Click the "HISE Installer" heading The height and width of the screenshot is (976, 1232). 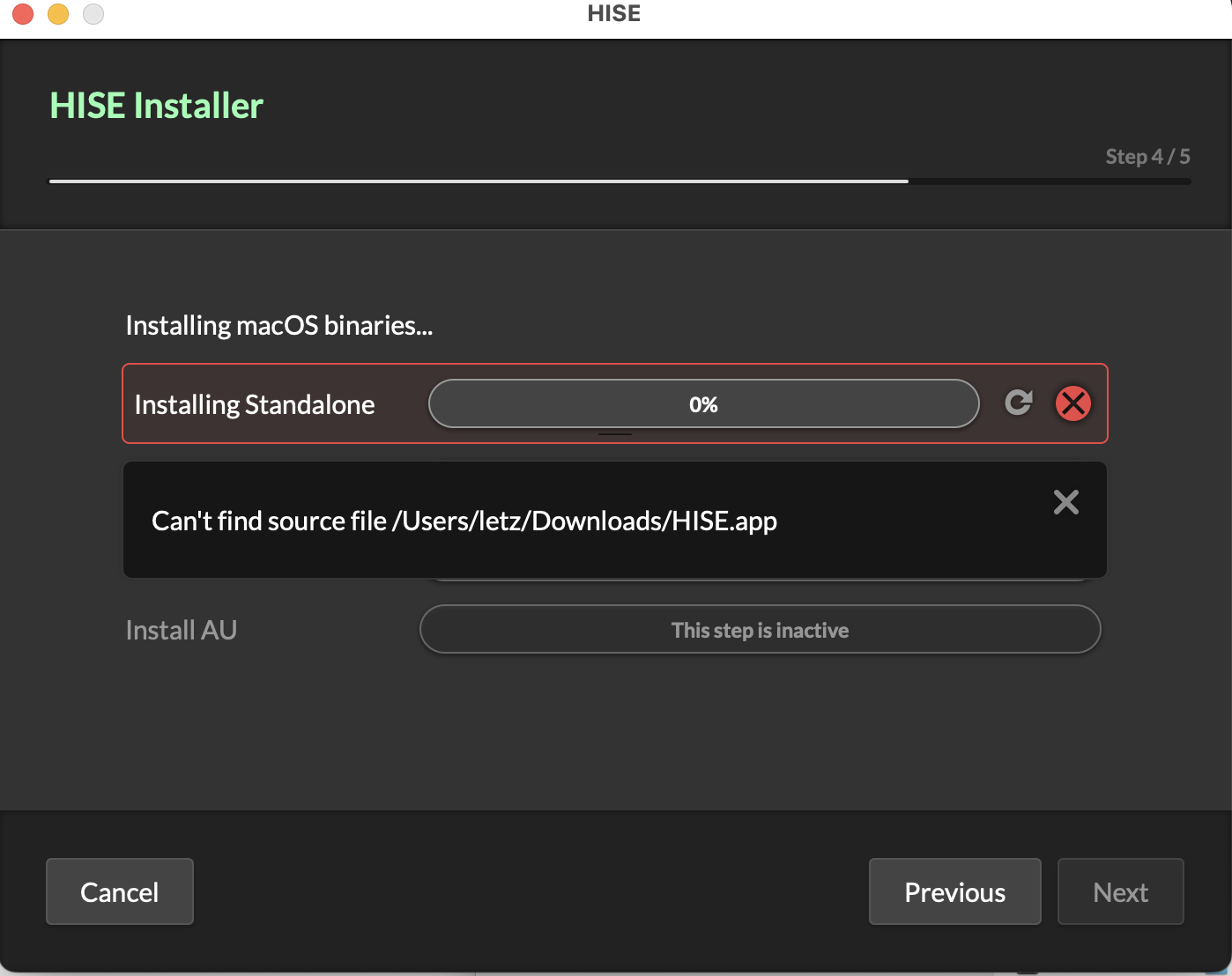point(157,106)
